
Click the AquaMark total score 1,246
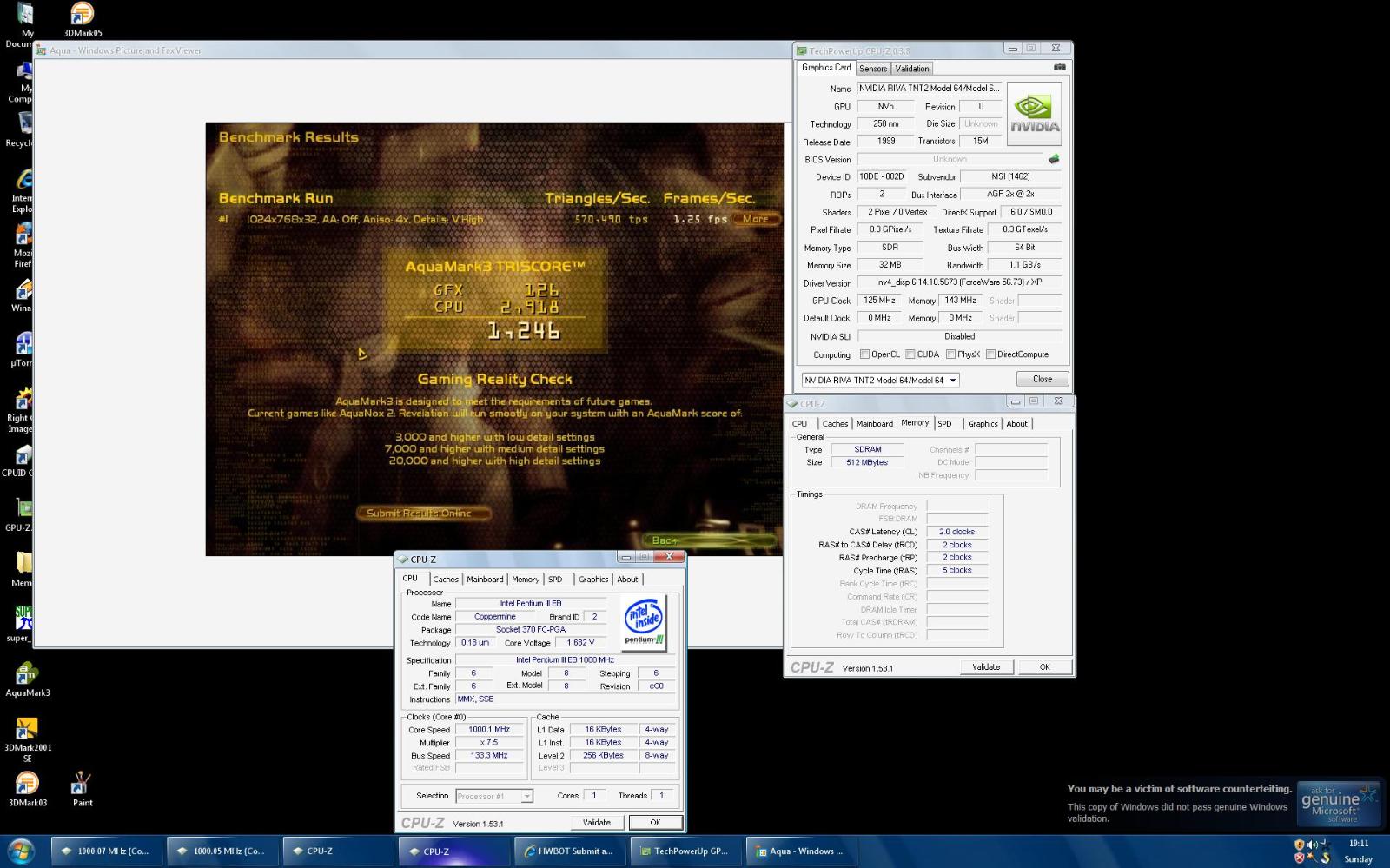[x=523, y=331]
